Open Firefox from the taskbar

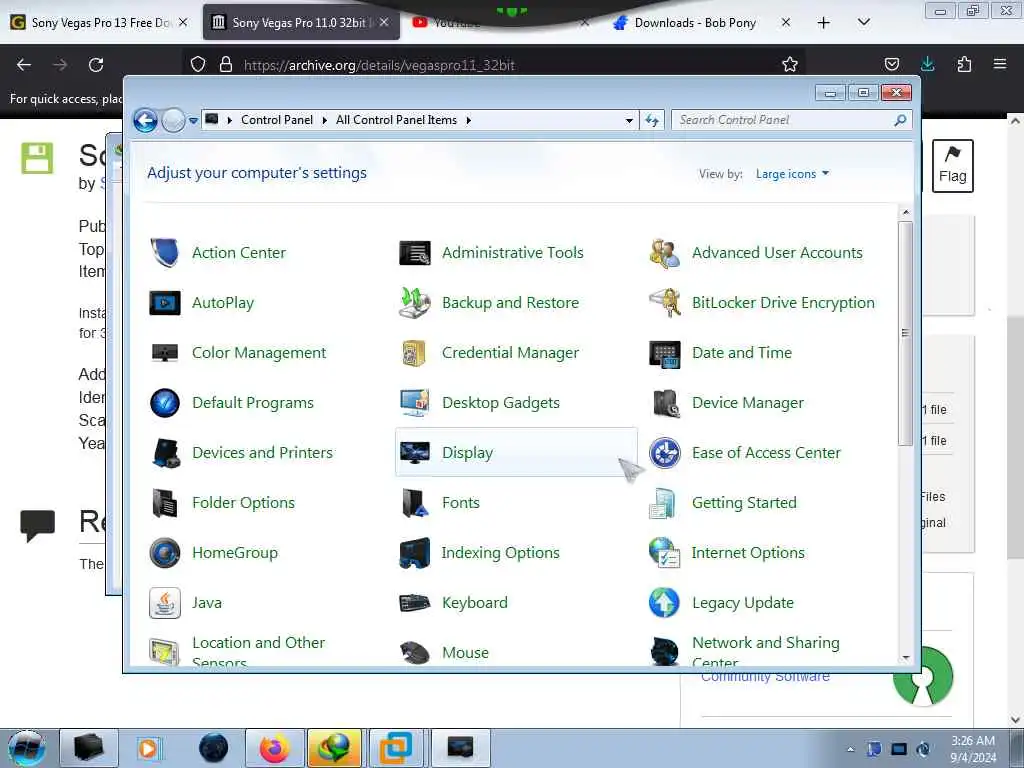pos(274,748)
